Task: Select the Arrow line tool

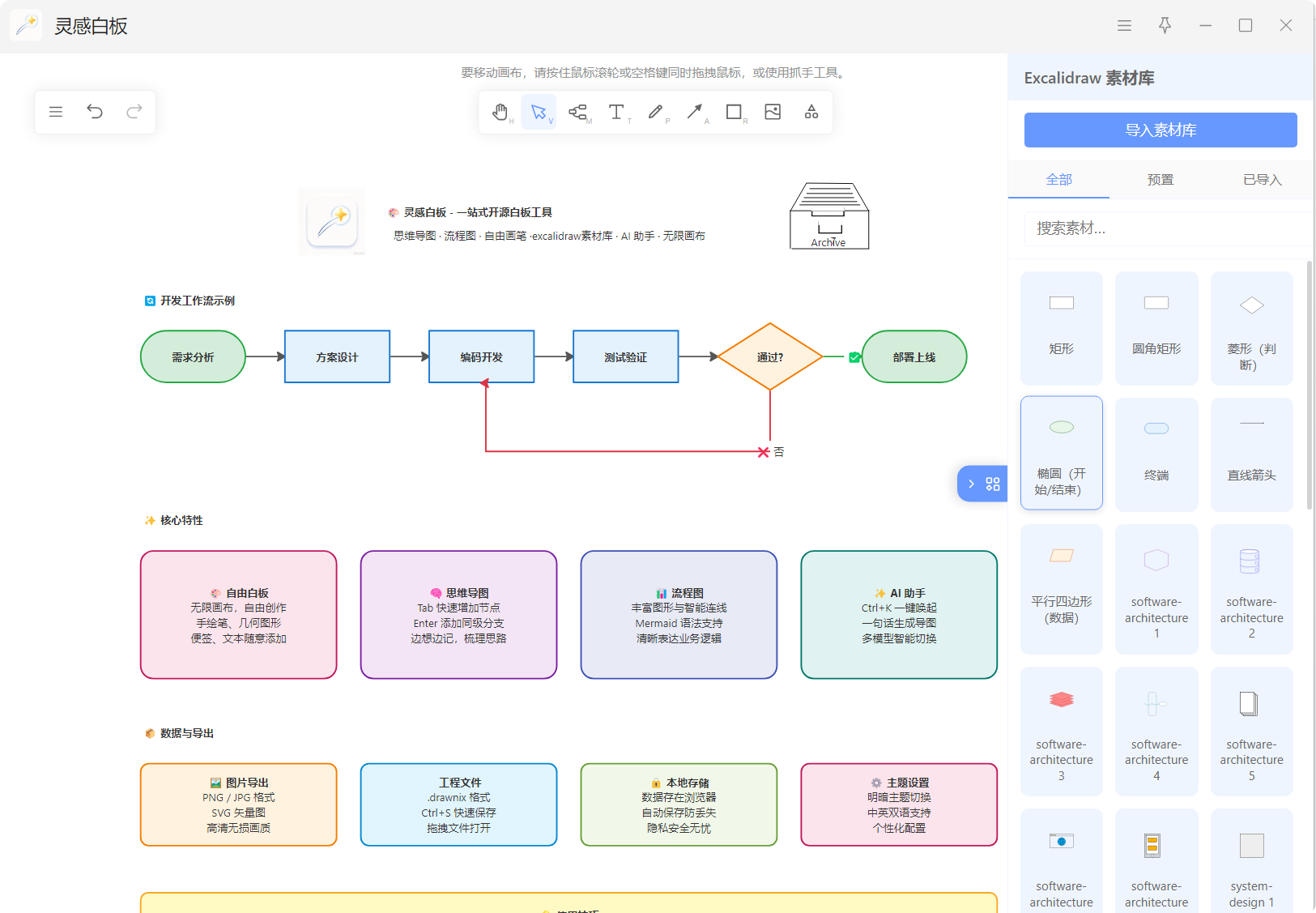Action: pos(694,112)
